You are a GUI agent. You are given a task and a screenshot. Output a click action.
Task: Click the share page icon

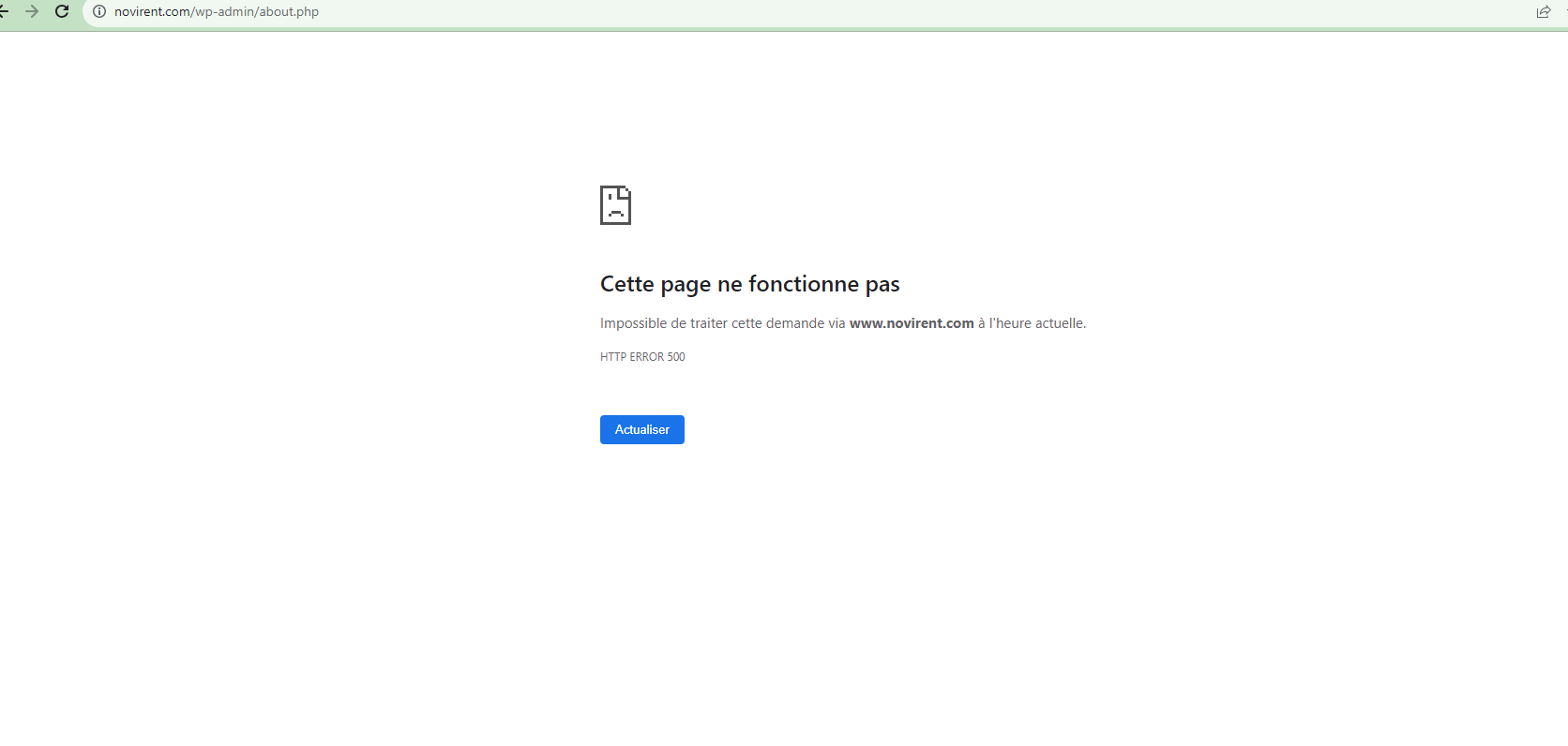click(1543, 12)
